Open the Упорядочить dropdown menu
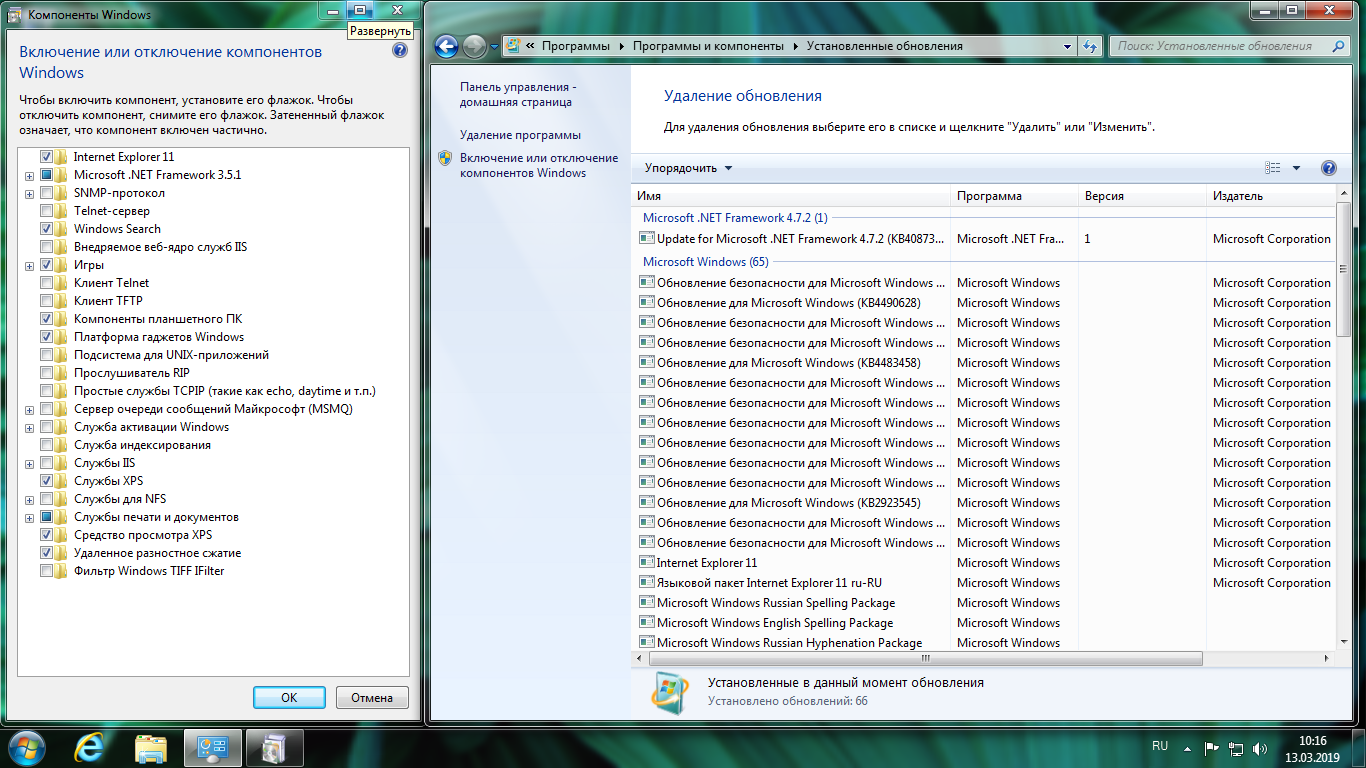1366x768 pixels. pos(689,168)
